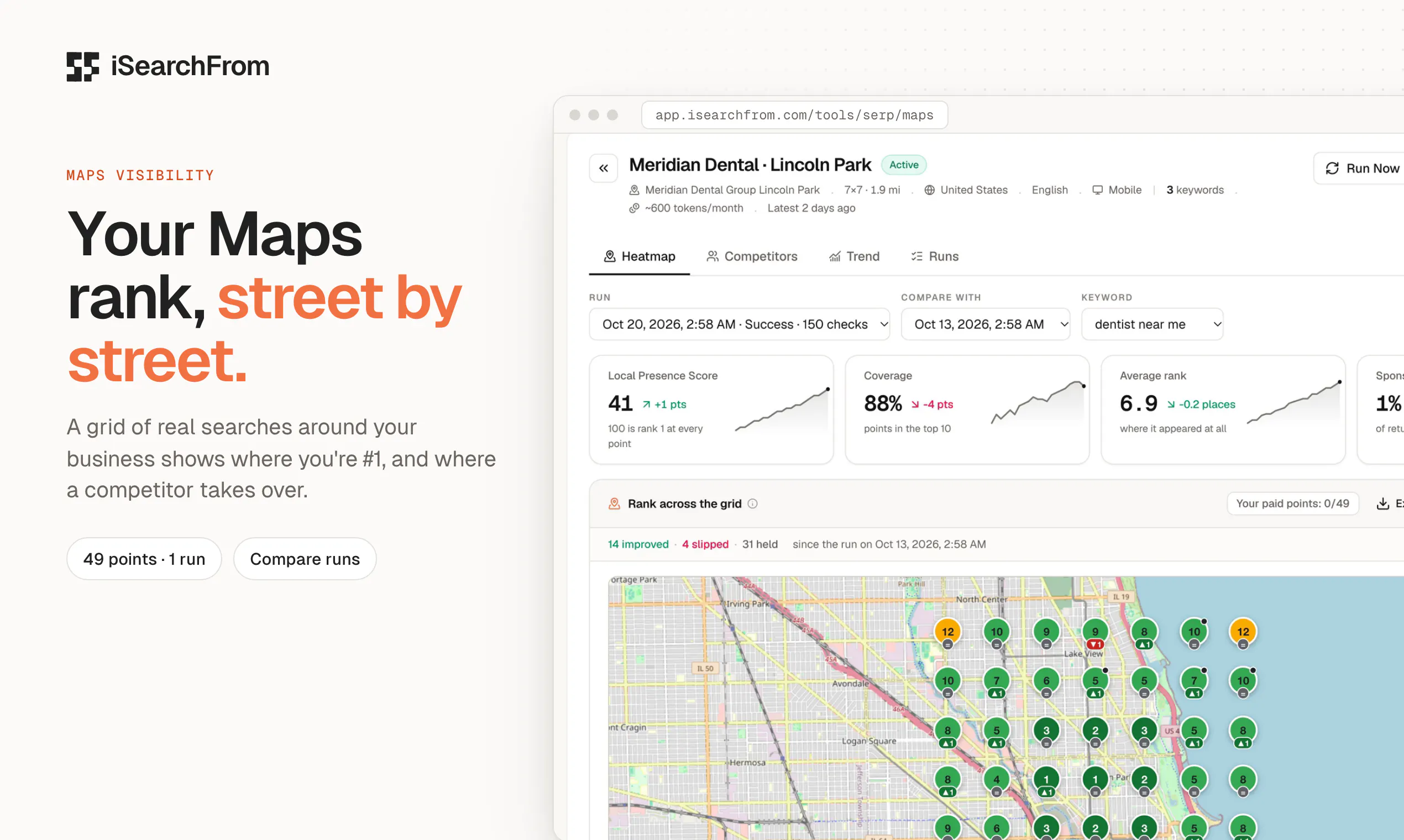The image size is (1404, 840).
Task: Click the iSearchFrom logo icon
Action: [83, 66]
